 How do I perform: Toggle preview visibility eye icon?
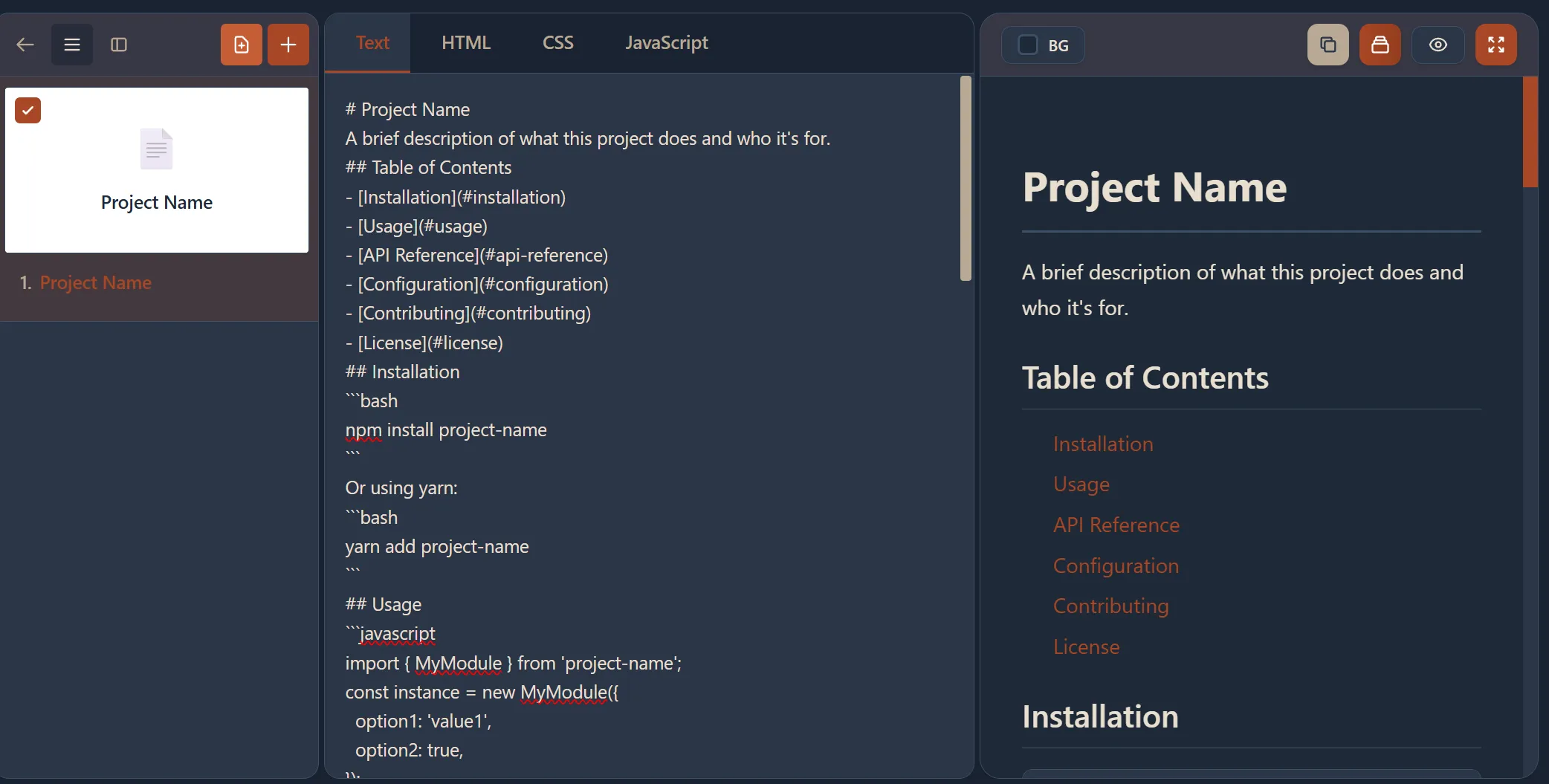click(1438, 45)
